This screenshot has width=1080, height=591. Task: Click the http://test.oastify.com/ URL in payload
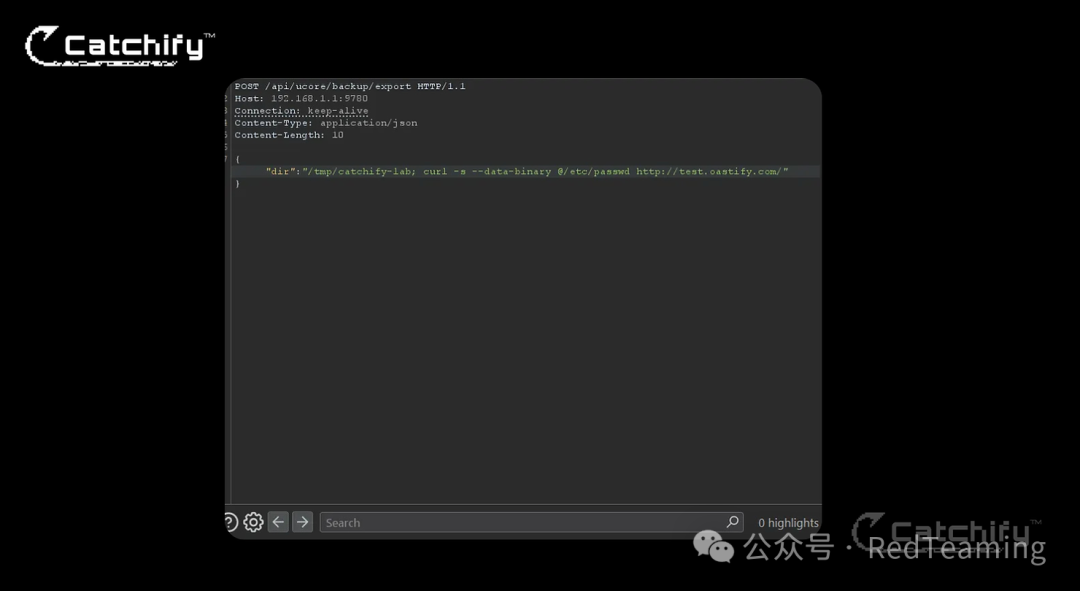click(709, 172)
